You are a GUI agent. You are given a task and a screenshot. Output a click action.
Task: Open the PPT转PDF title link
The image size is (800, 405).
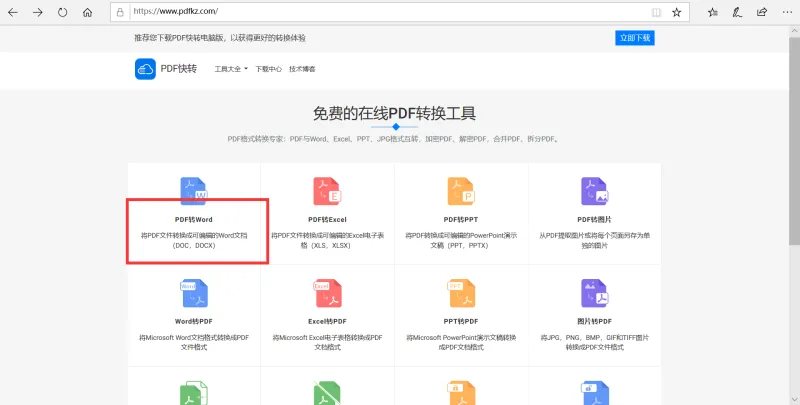[461, 322]
